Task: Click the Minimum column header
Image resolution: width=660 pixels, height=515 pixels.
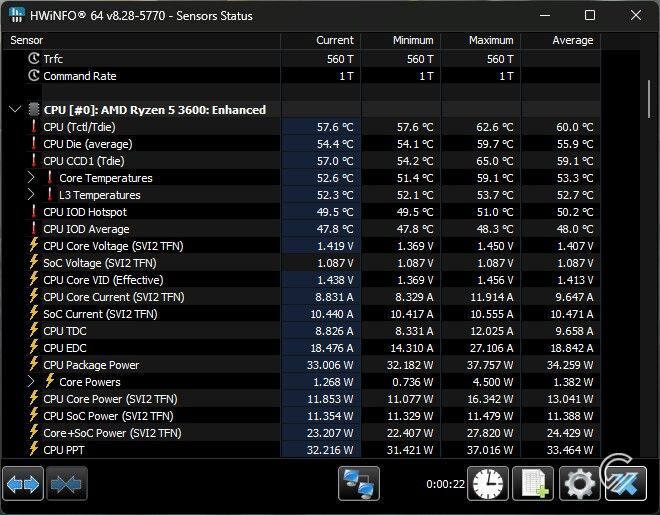Action: tap(400, 40)
